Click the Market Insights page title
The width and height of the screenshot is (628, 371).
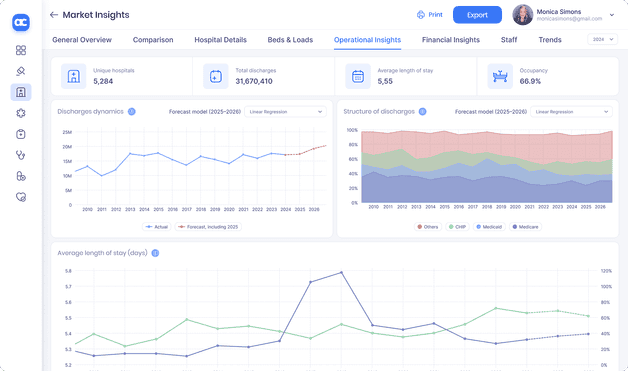pos(96,15)
